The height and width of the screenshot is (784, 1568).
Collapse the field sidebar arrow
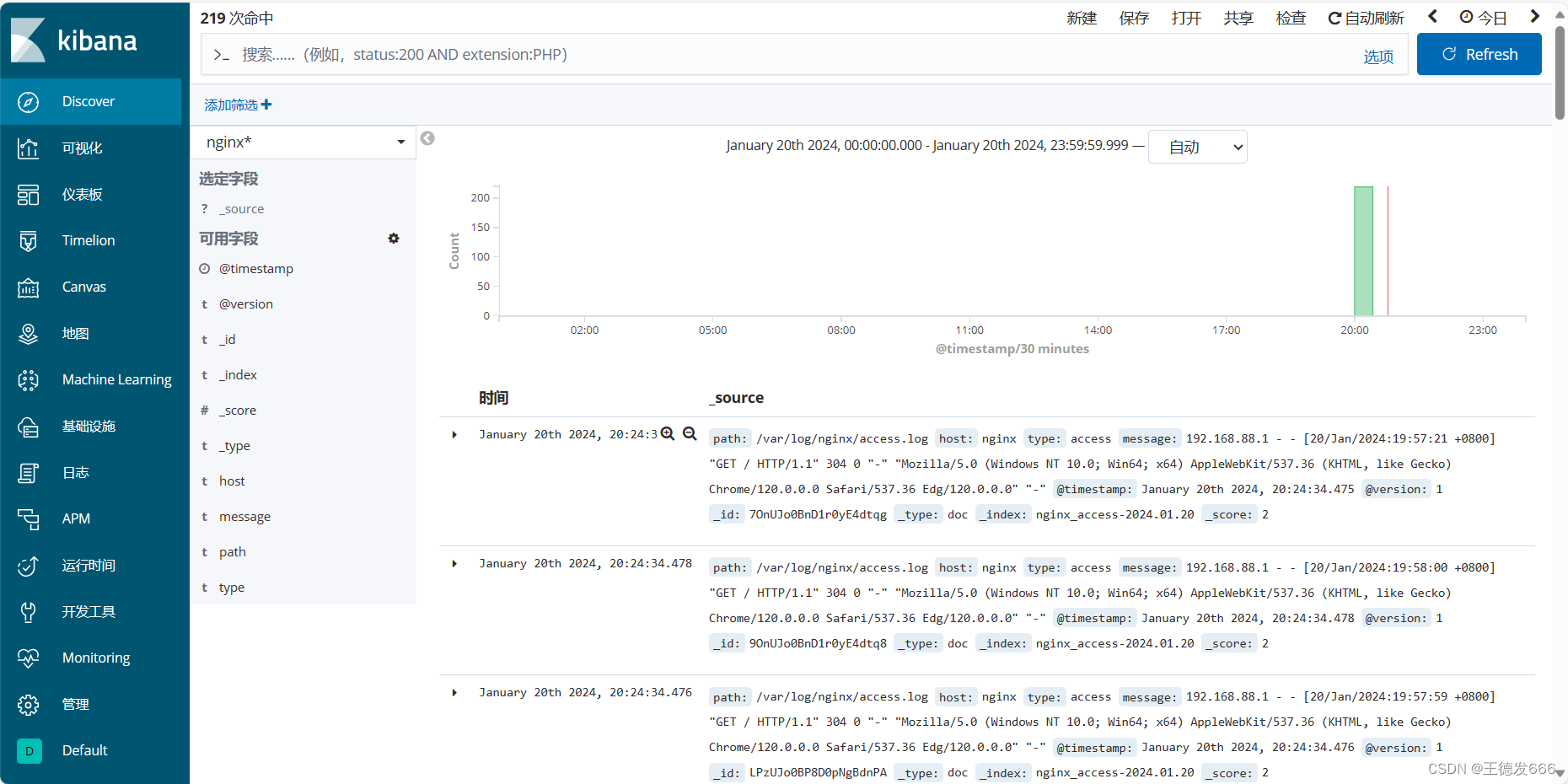point(427,138)
